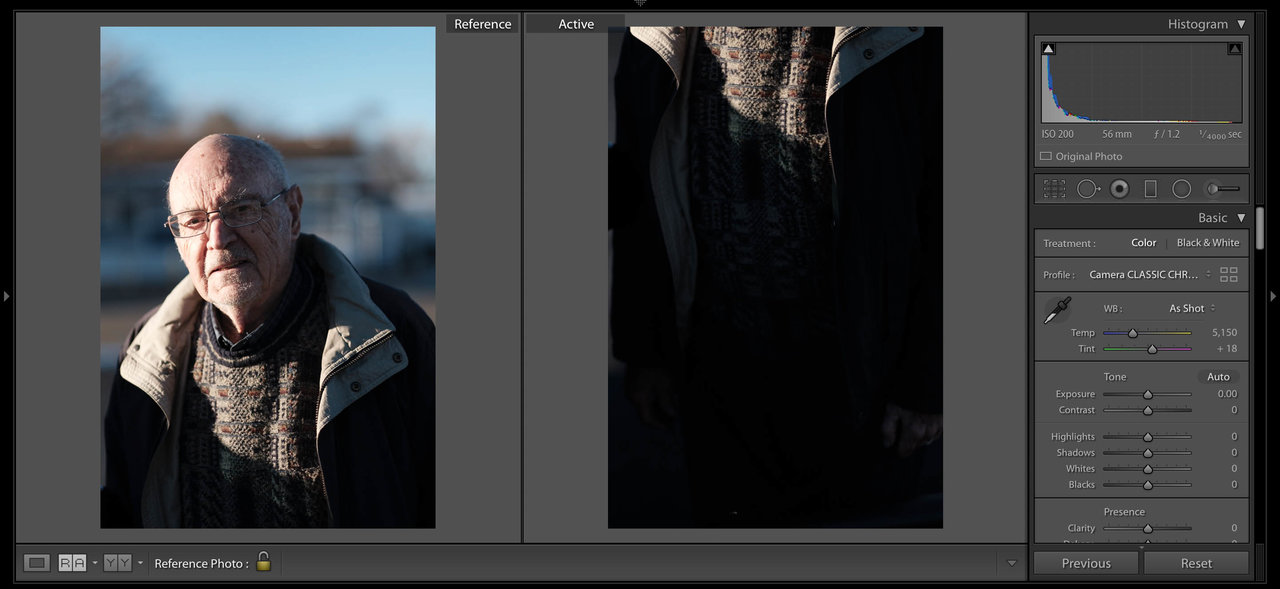Image resolution: width=1280 pixels, height=589 pixels.
Task: Choose the Graduated Filter tool
Action: [1150, 189]
